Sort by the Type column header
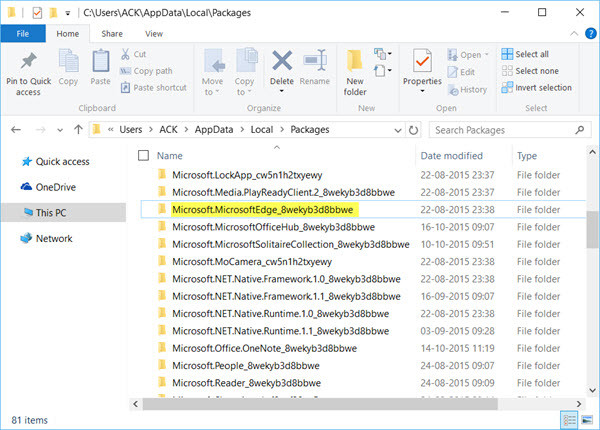 click(x=527, y=156)
